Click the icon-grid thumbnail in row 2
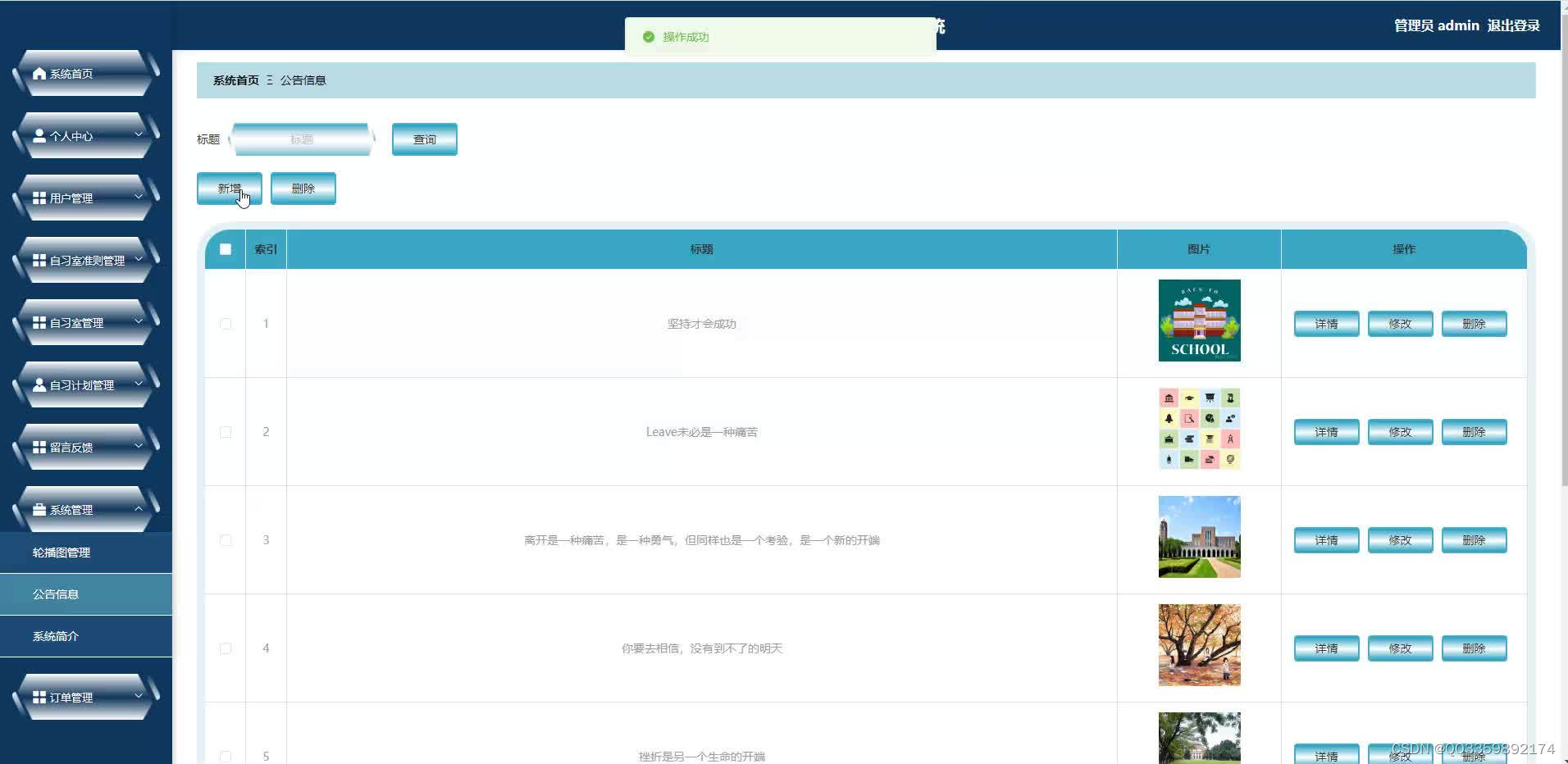1568x764 pixels. point(1199,429)
